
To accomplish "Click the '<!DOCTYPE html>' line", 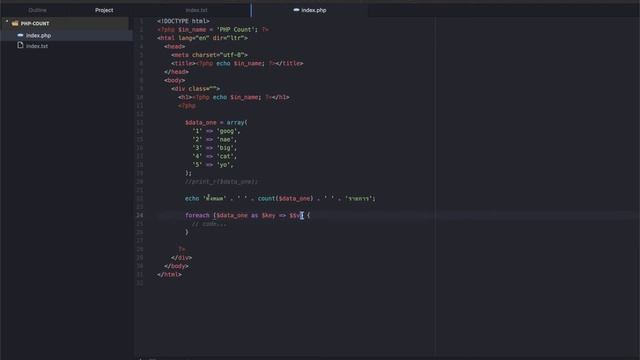I will point(183,21).
